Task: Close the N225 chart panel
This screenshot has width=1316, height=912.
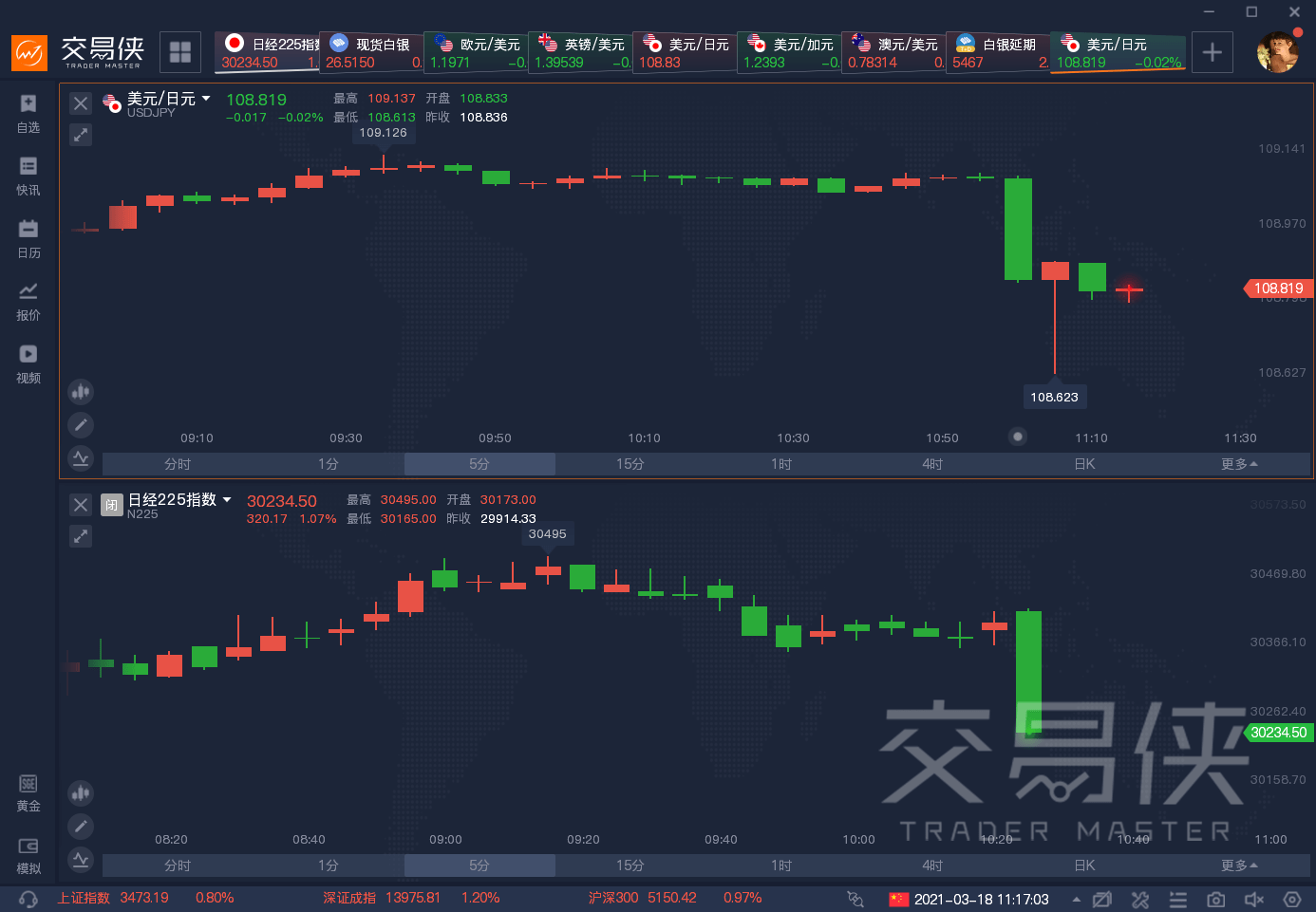Action: click(x=81, y=505)
